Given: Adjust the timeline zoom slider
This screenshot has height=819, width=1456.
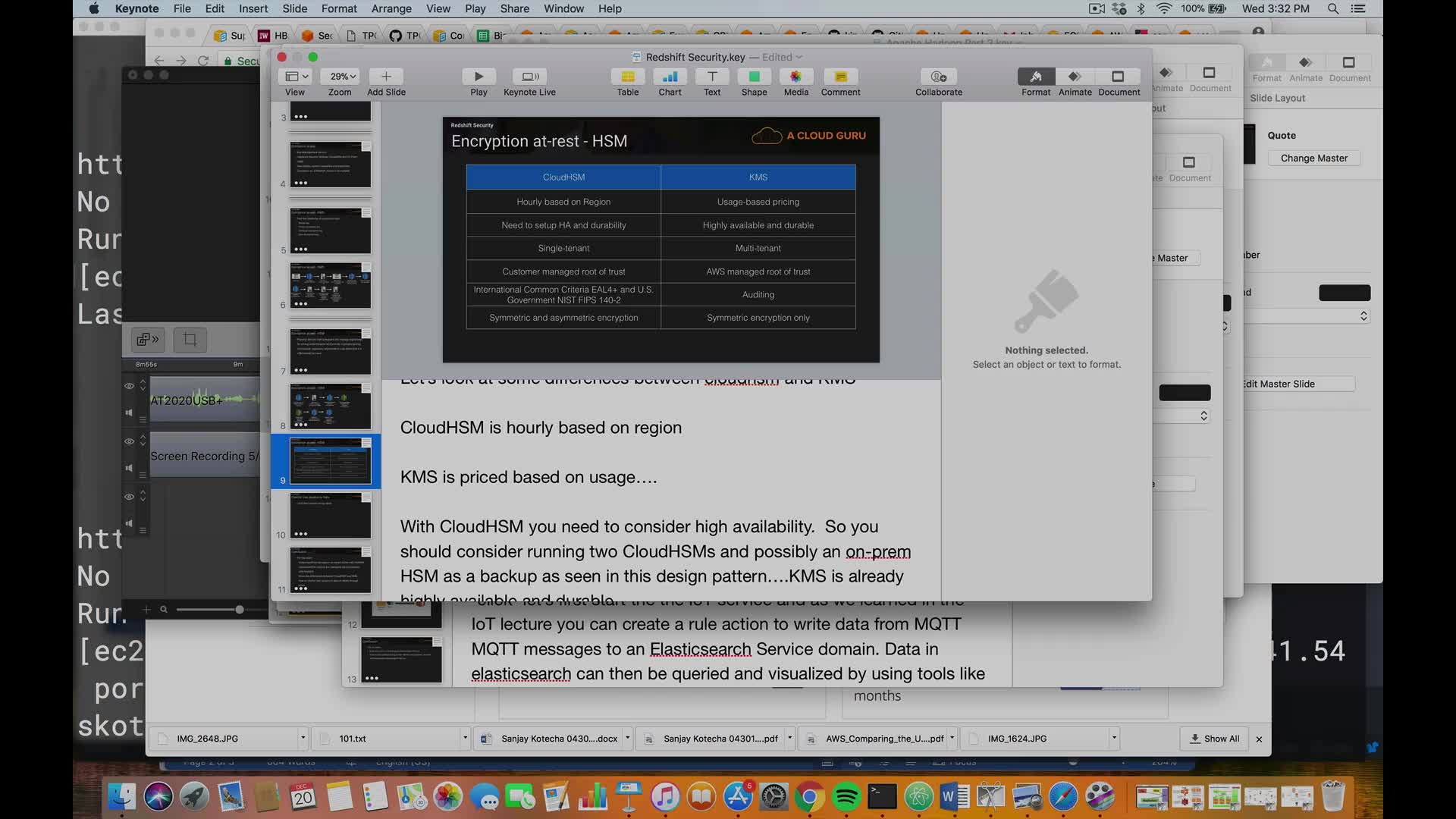Looking at the screenshot, I should point(239,610).
